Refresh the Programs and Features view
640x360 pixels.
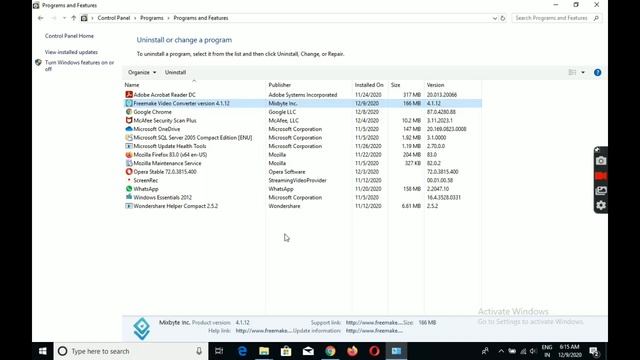(x=503, y=18)
